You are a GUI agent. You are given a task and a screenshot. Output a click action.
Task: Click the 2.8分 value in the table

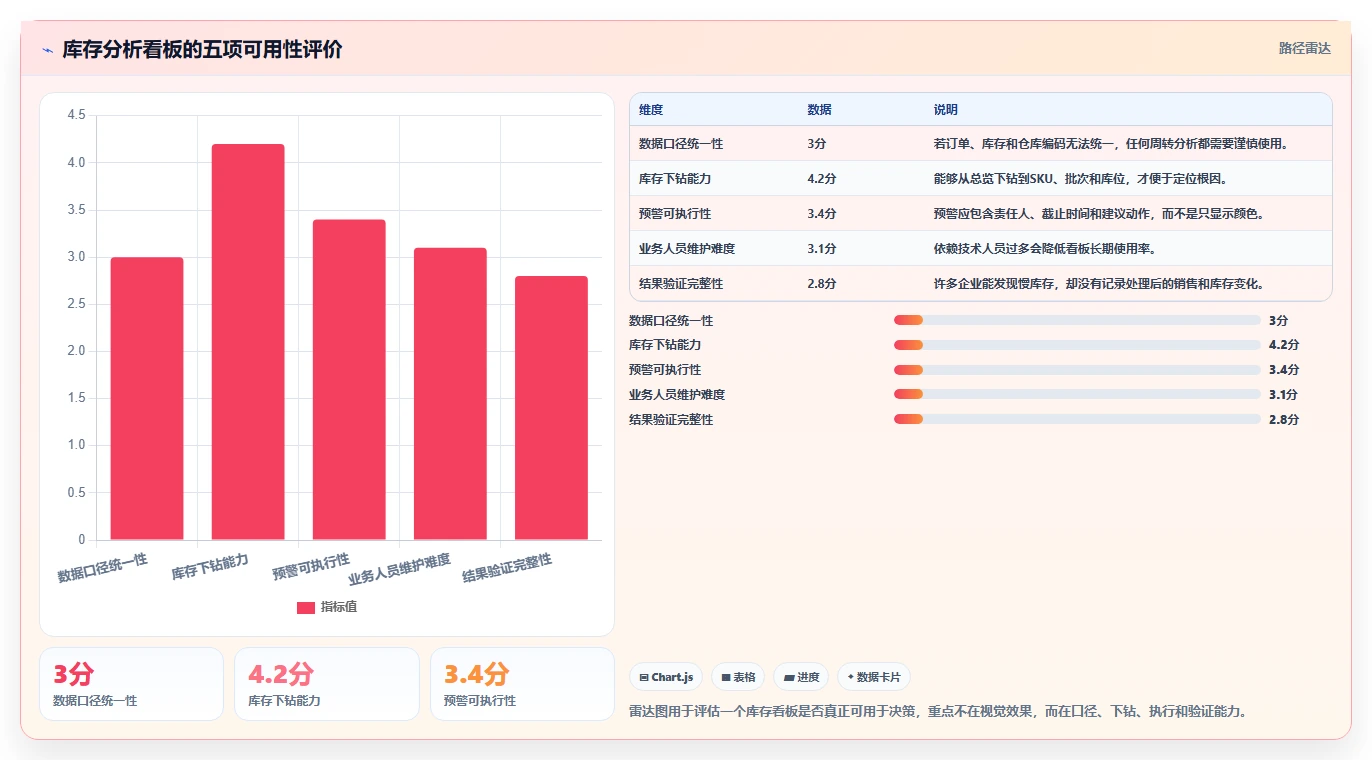[822, 284]
